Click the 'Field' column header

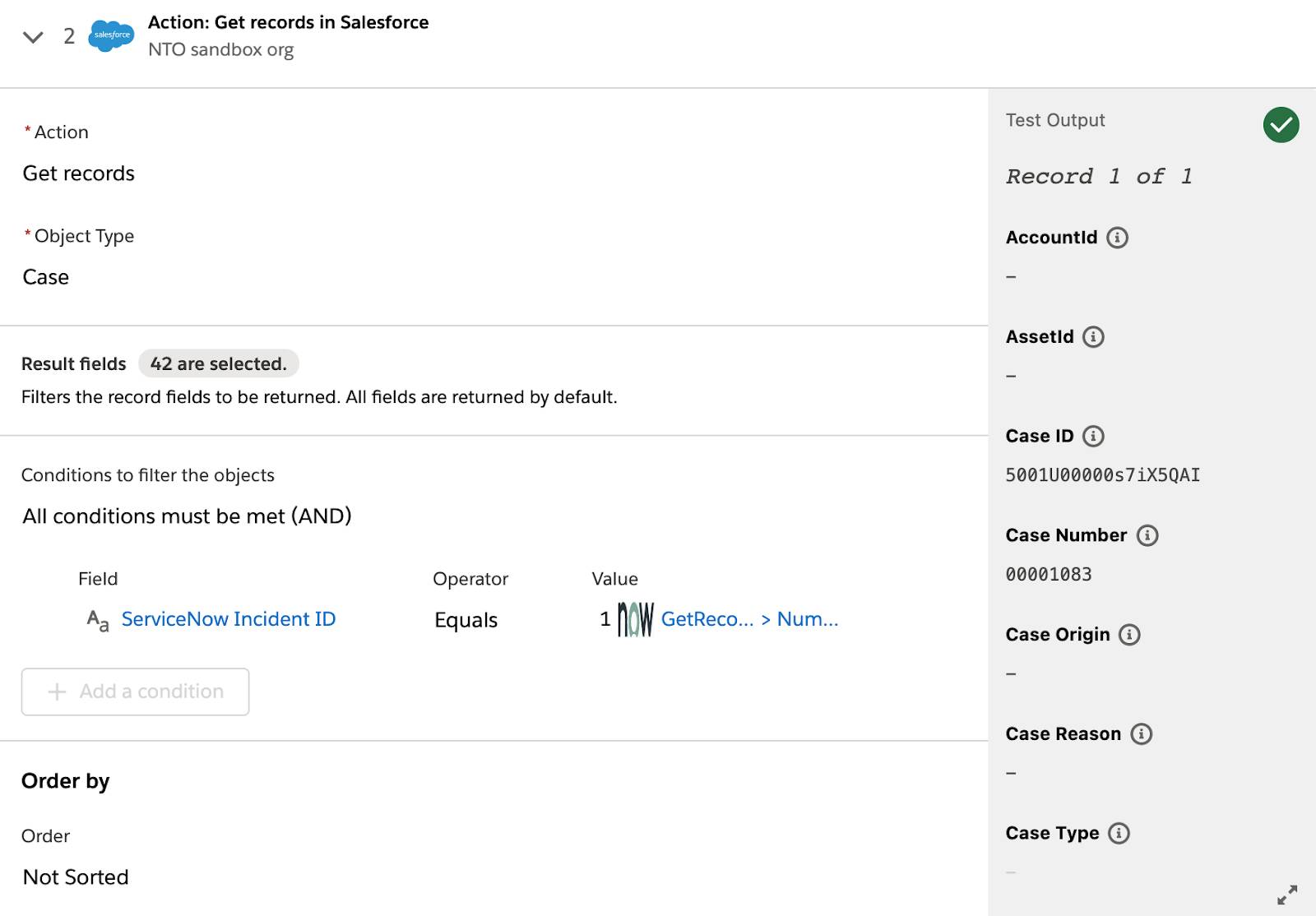pos(98,579)
